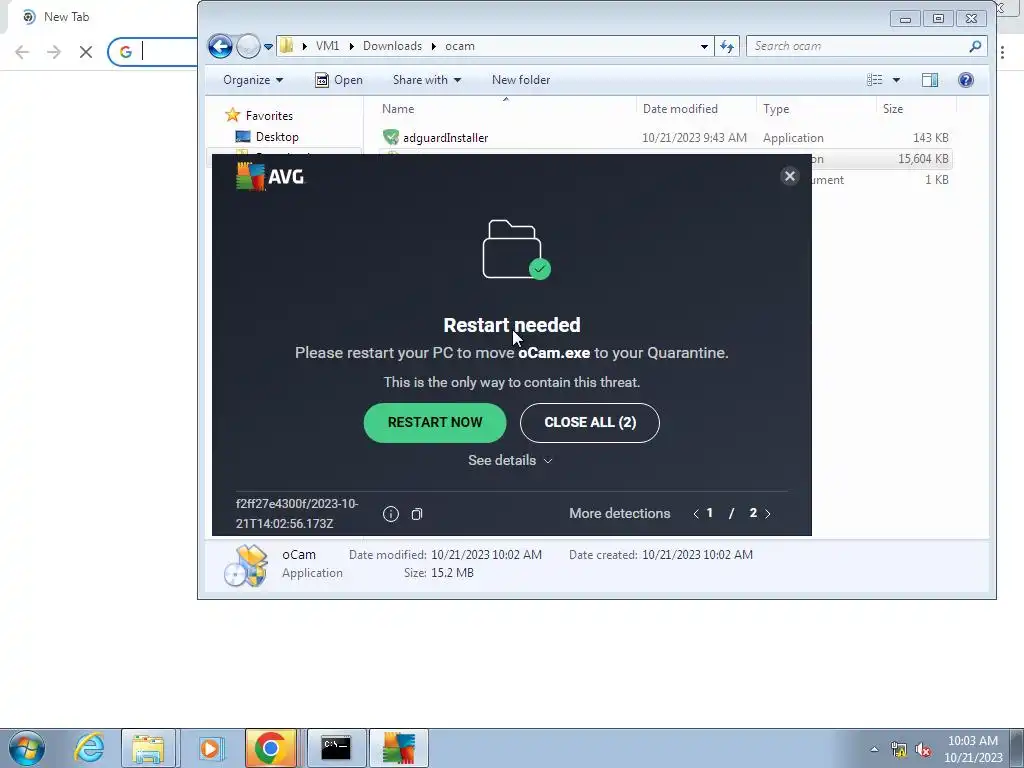Click the Explorer Forward button
Image resolution: width=1024 pixels, height=768 pixels.
coord(248,46)
